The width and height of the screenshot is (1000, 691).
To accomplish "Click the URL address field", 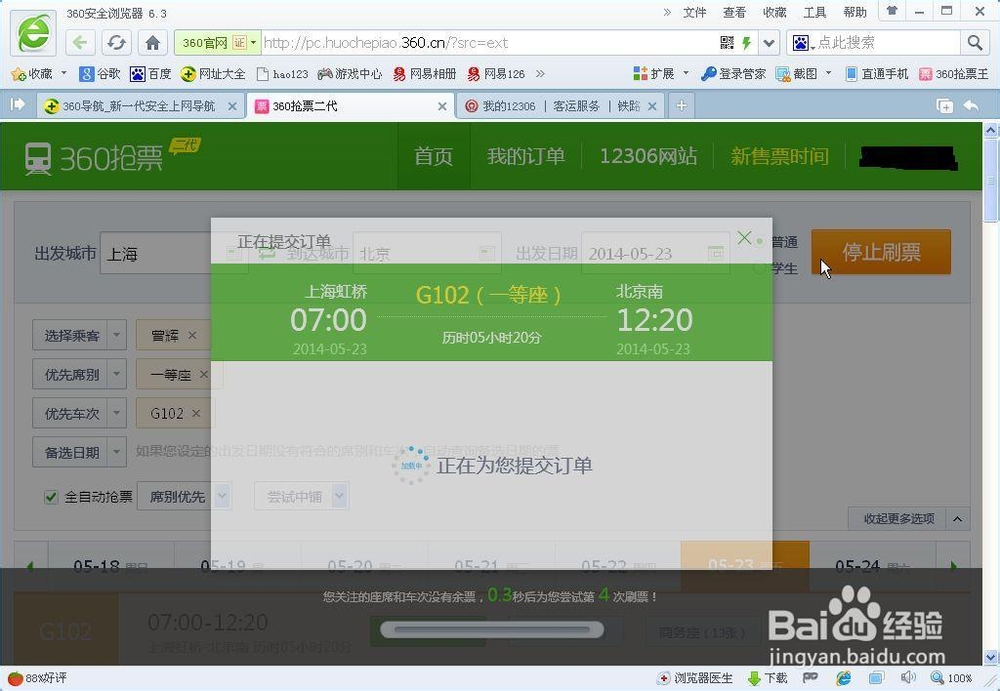I will pyautogui.click(x=488, y=43).
